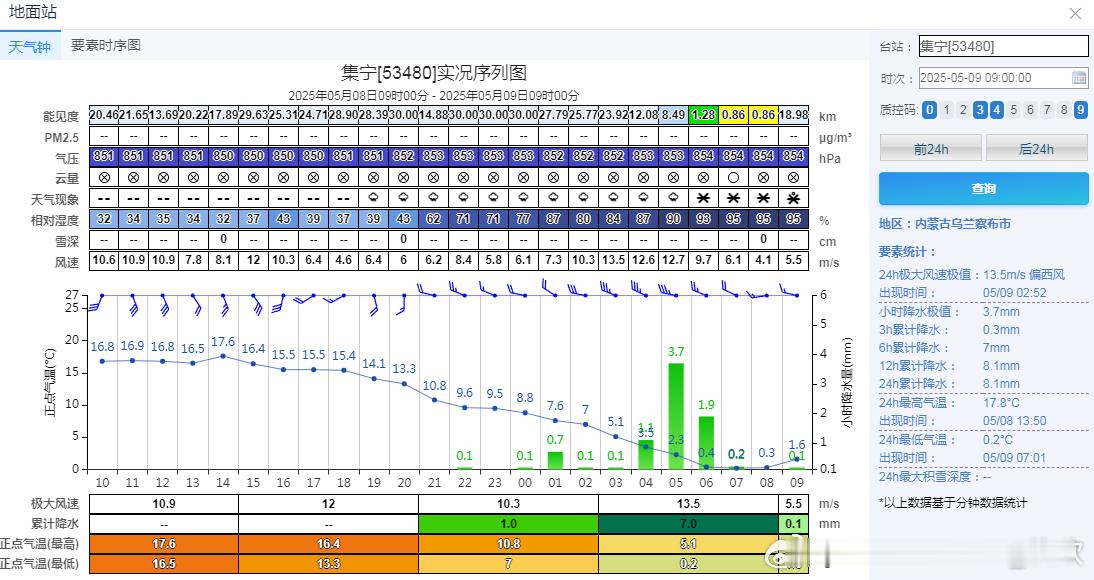Select the dark green 7.0 累计降水 cell
This screenshot has width=1094, height=580.
click(x=688, y=523)
